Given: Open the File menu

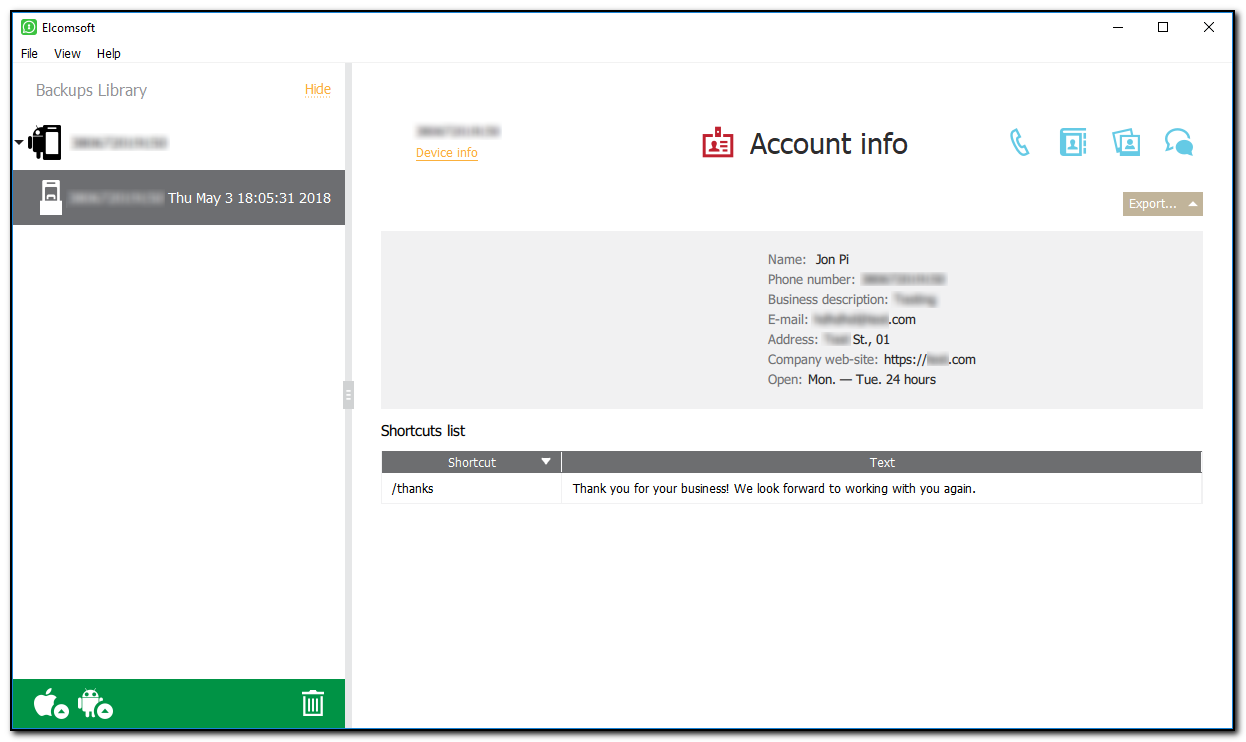Looking at the screenshot, I should coord(29,54).
